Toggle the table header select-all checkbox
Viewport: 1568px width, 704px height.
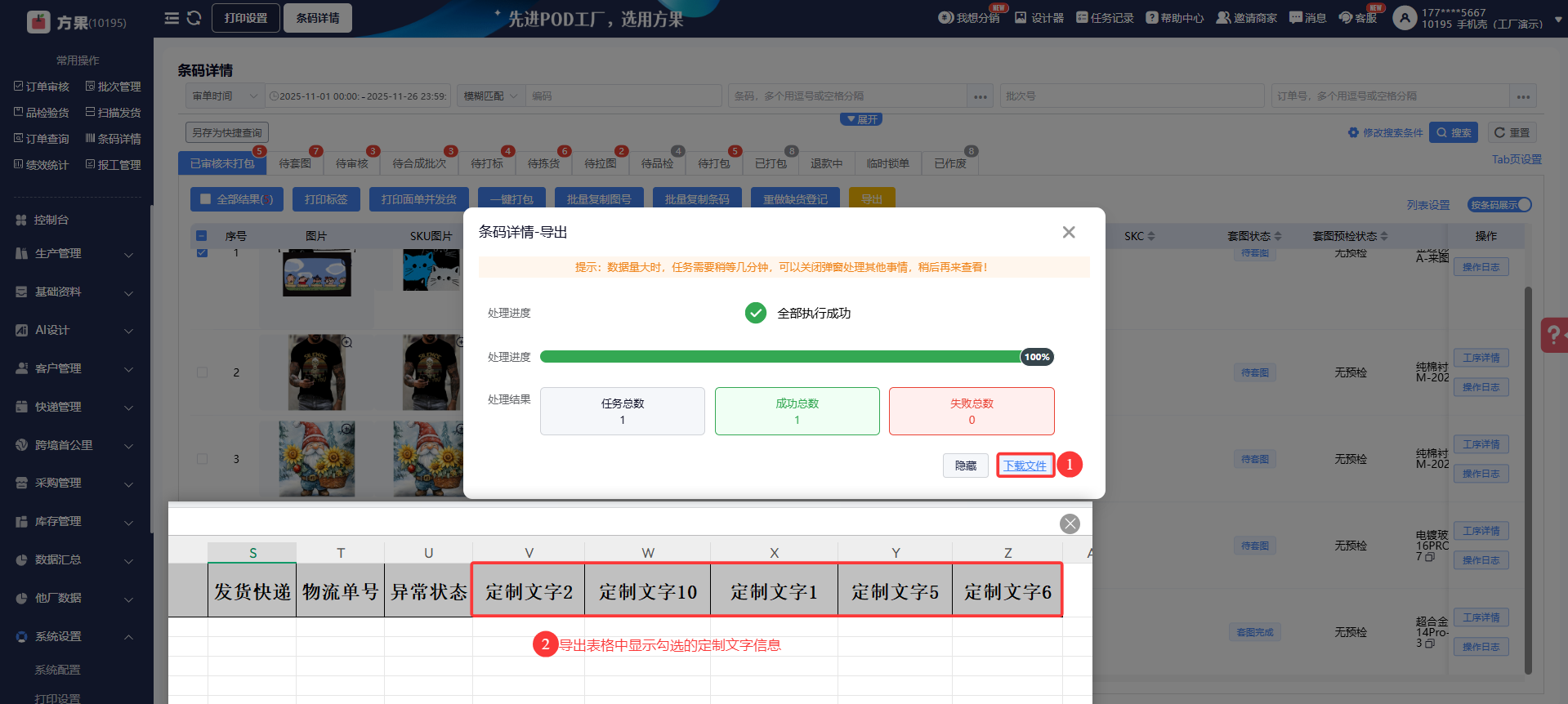[x=201, y=236]
